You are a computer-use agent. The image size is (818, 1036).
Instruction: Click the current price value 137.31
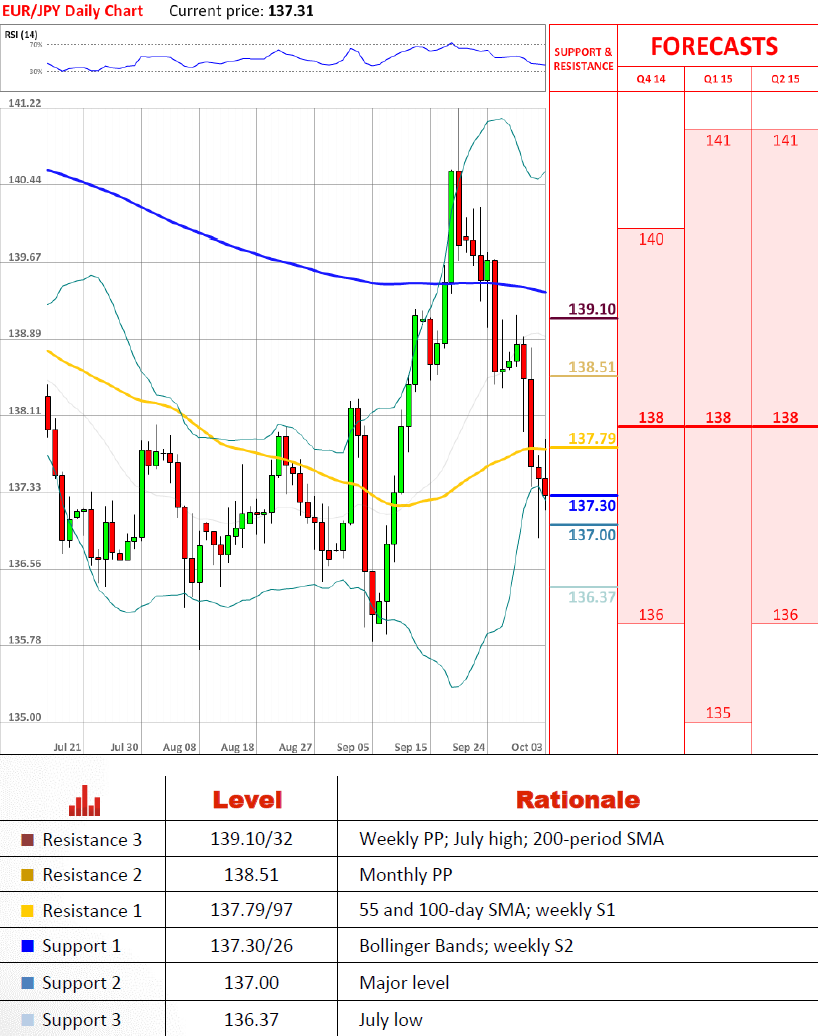tap(291, 11)
